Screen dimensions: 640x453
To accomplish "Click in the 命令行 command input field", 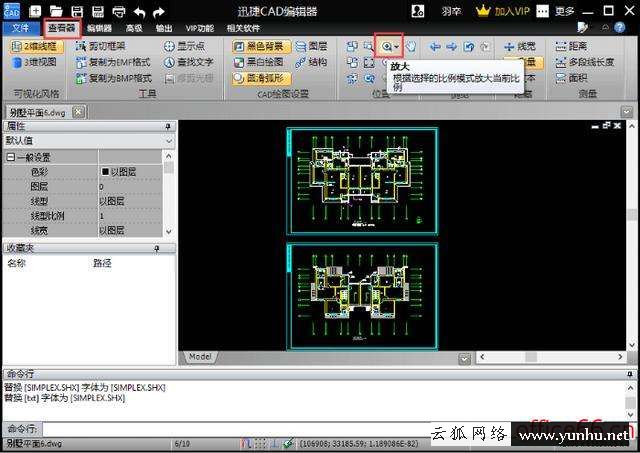I will coord(237,429).
